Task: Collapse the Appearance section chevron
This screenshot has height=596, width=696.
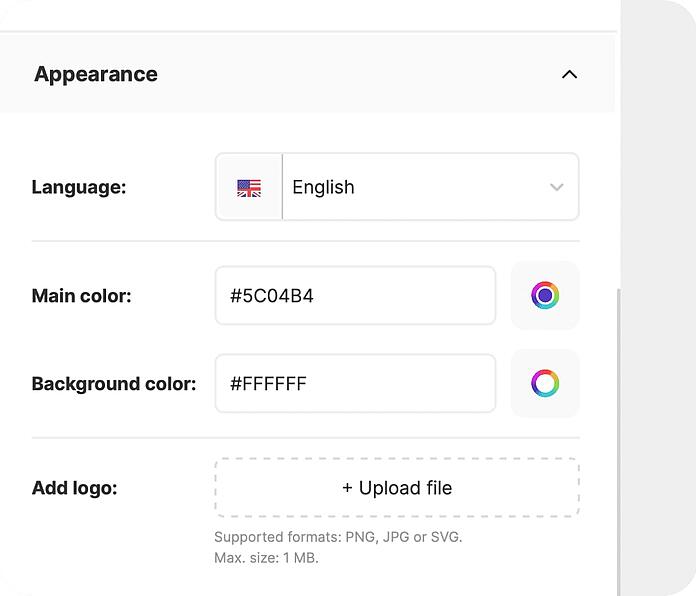Action: click(569, 74)
